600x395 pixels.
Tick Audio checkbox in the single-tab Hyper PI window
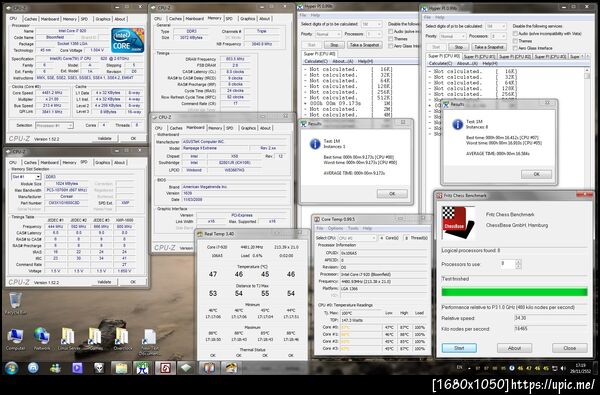tap(391, 31)
